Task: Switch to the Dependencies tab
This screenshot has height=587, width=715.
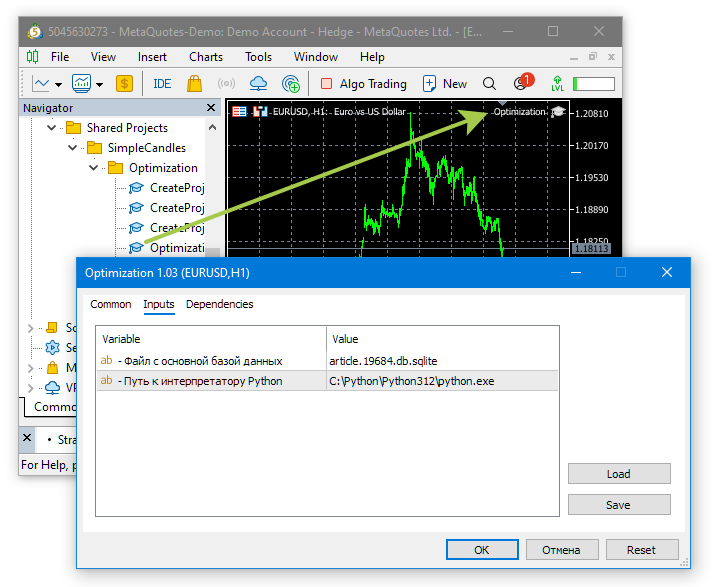Action: [x=219, y=304]
